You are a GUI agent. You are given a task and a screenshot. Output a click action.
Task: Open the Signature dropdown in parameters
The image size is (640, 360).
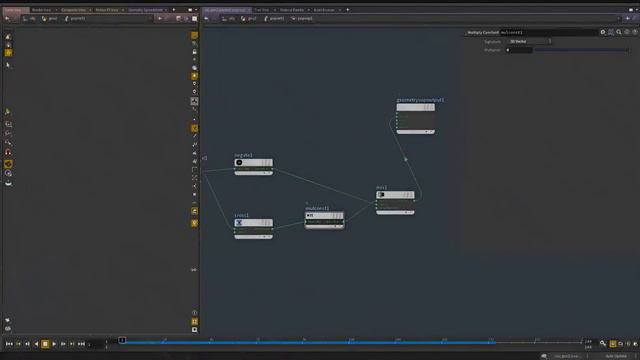point(530,42)
